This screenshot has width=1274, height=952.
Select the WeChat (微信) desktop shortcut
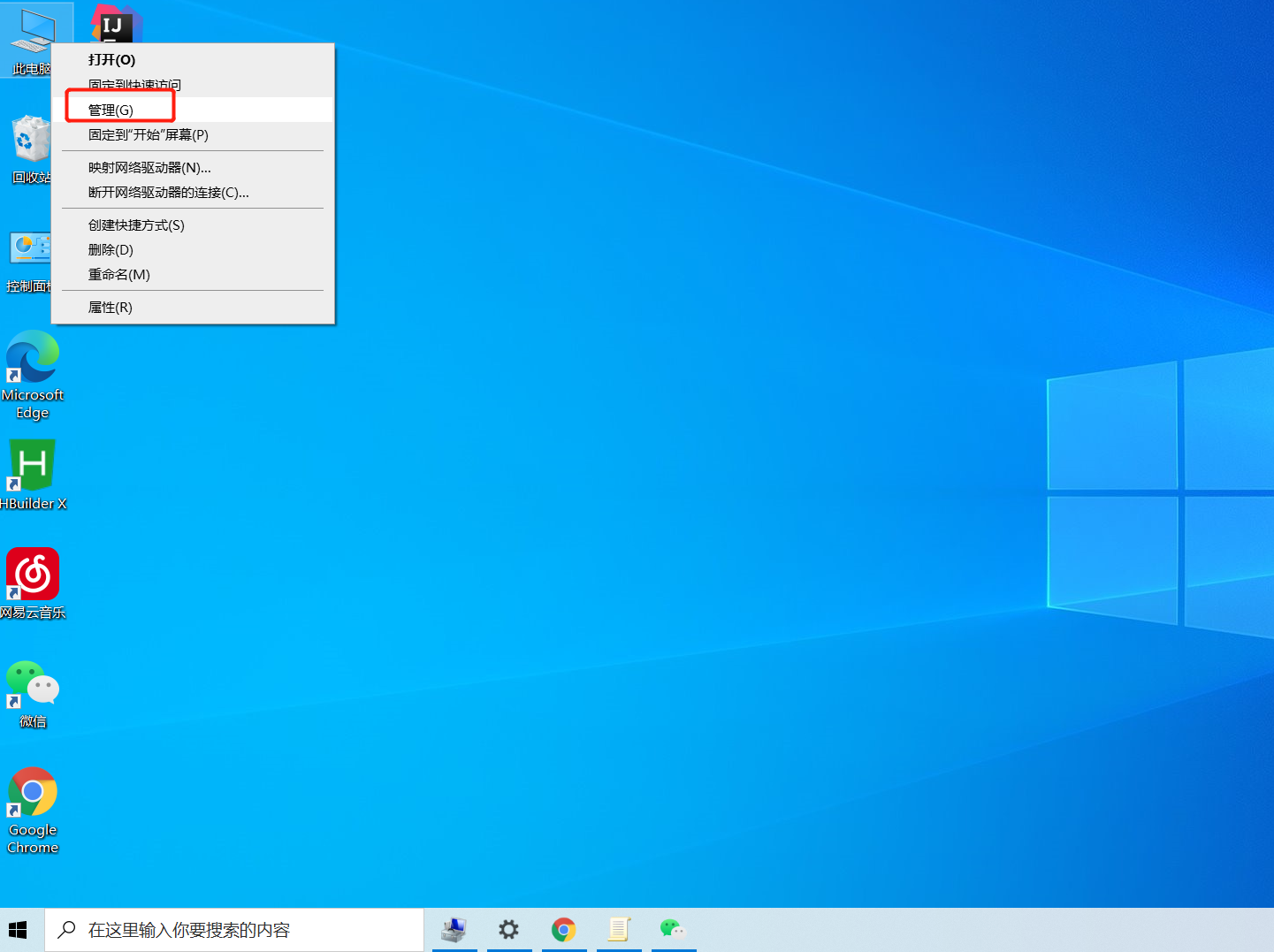(33, 694)
